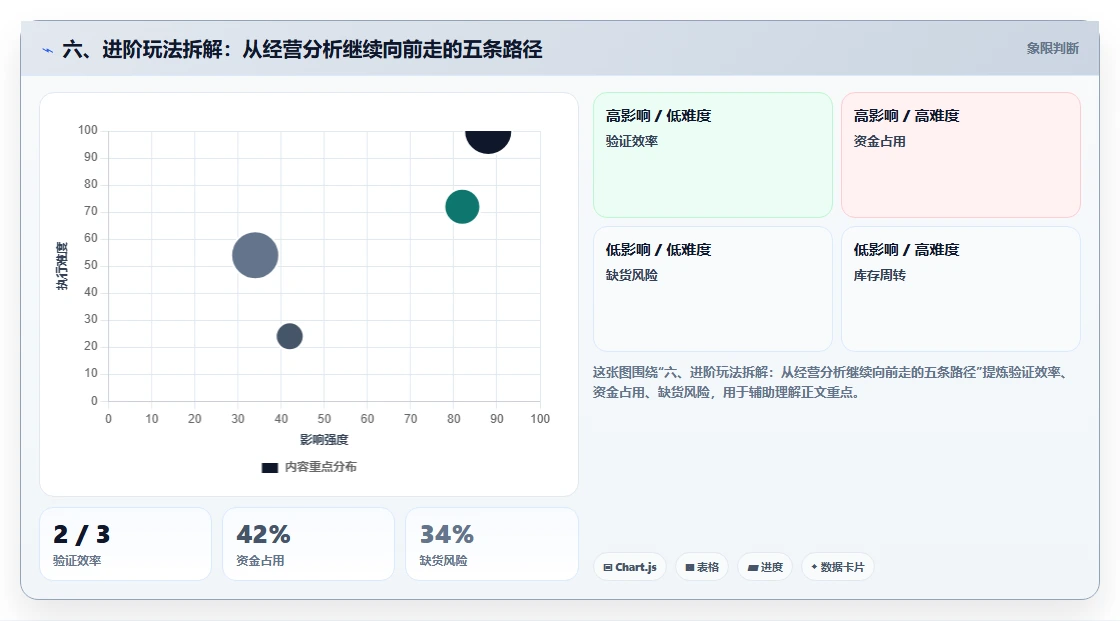Click the 象限判断 label in the header

pyautogui.click(x=1052, y=49)
